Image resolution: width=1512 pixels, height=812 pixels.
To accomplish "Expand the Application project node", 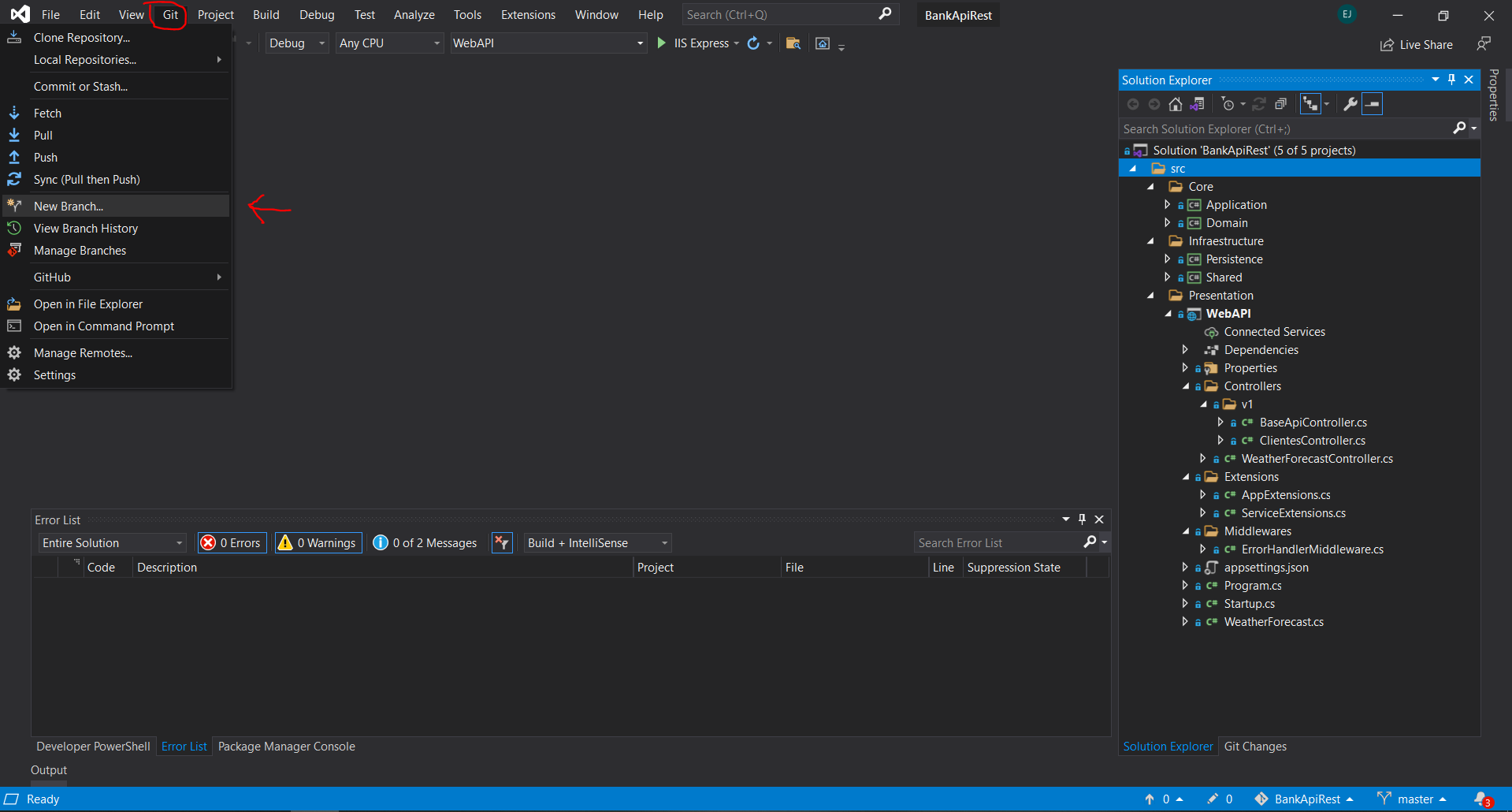I will pyautogui.click(x=1167, y=205).
